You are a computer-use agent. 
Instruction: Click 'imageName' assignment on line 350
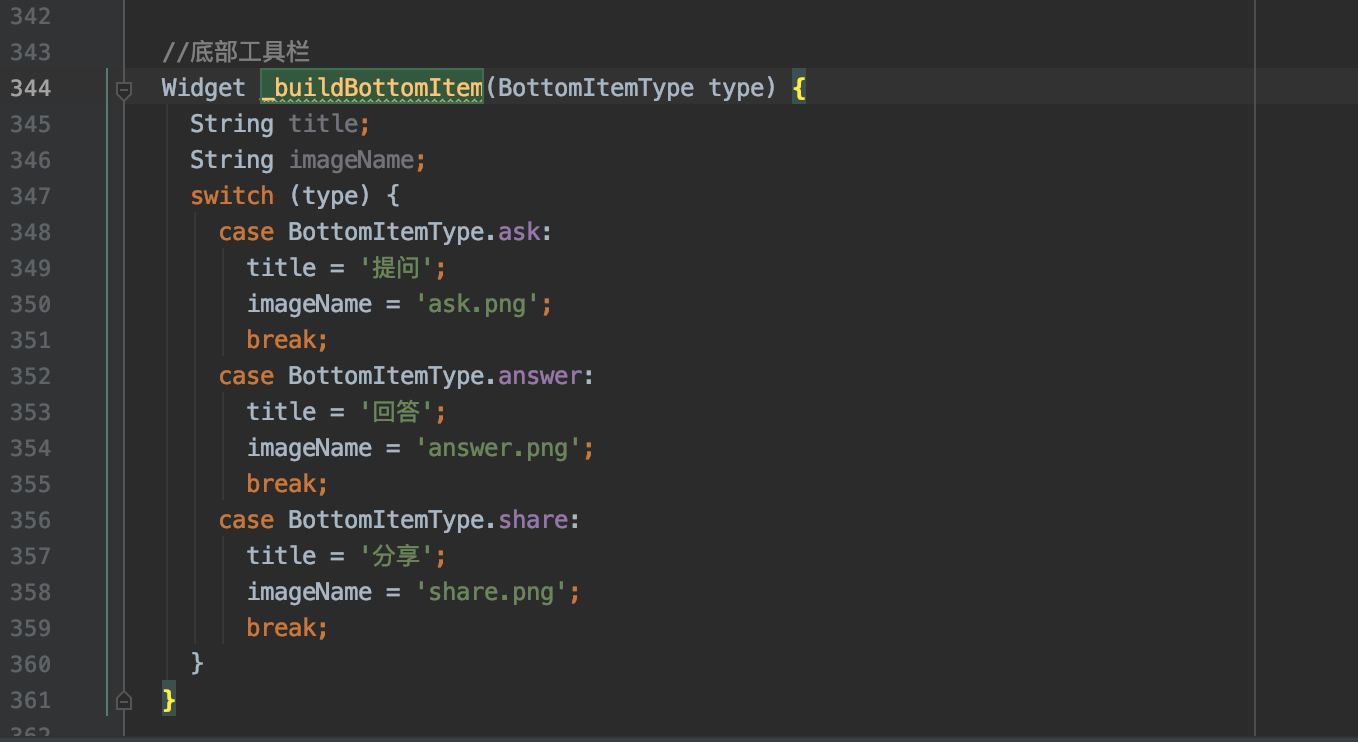coord(309,304)
